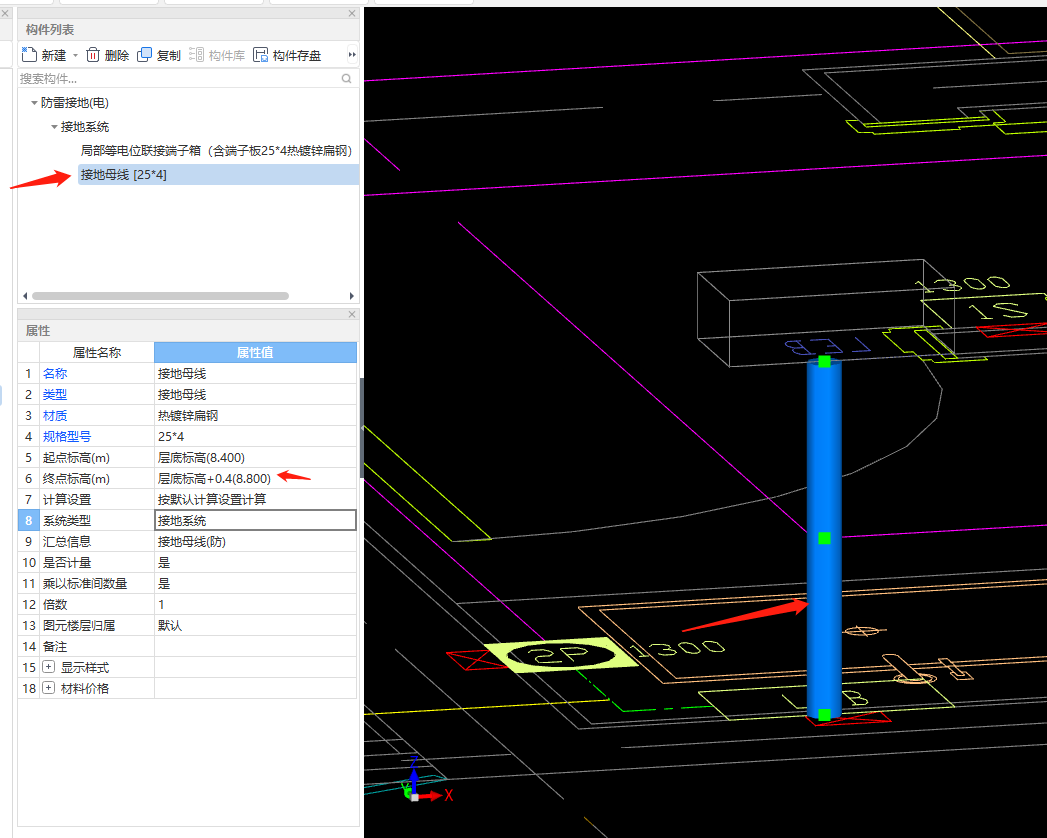Click the bottom green grip of busbar
The height and width of the screenshot is (838, 1047).
pyautogui.click(x=824, y=714)
